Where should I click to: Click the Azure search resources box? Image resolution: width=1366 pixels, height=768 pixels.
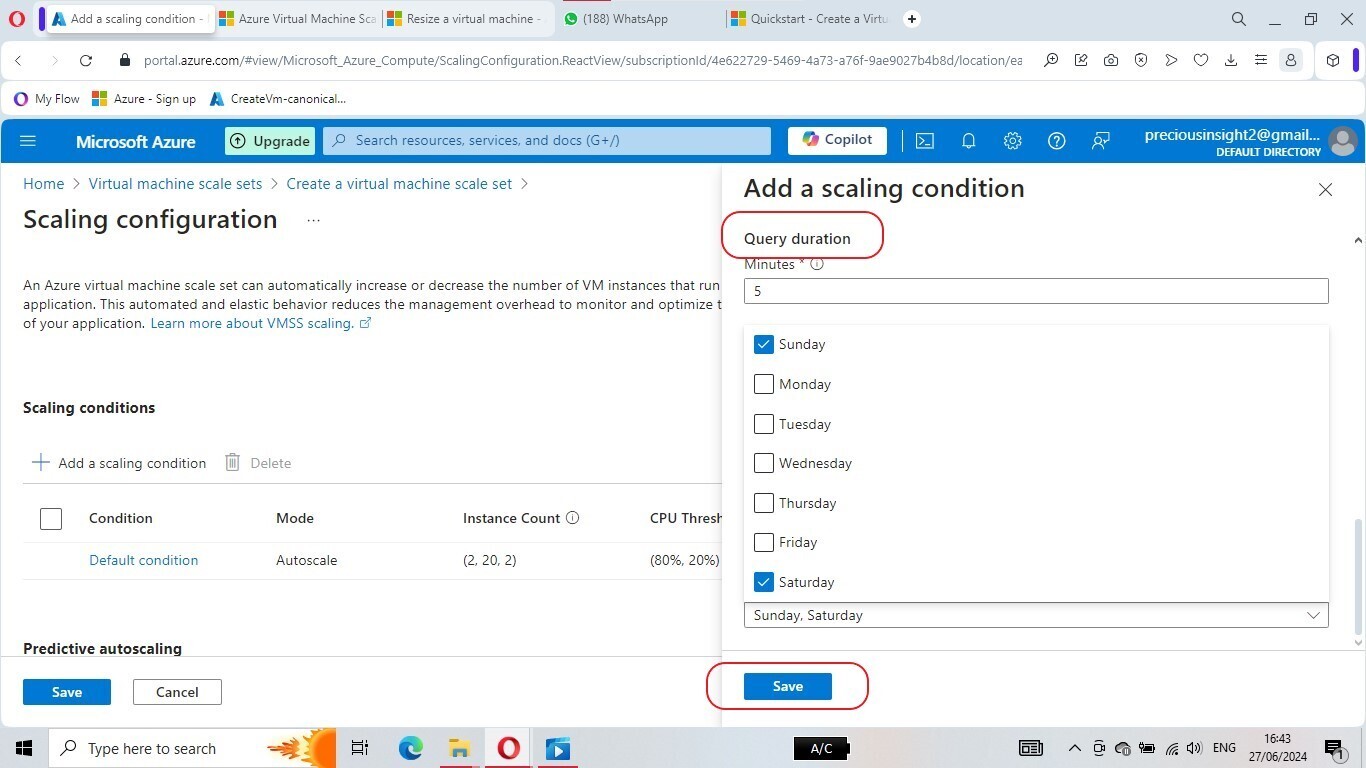click(547, 141)
